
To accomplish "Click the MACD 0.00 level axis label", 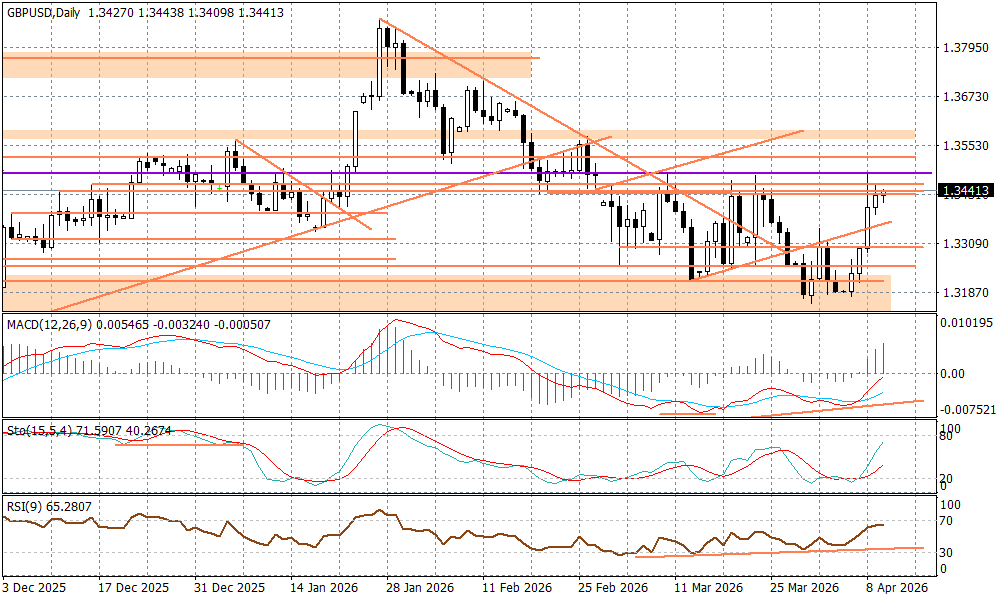I will click(x=954, y=373).
